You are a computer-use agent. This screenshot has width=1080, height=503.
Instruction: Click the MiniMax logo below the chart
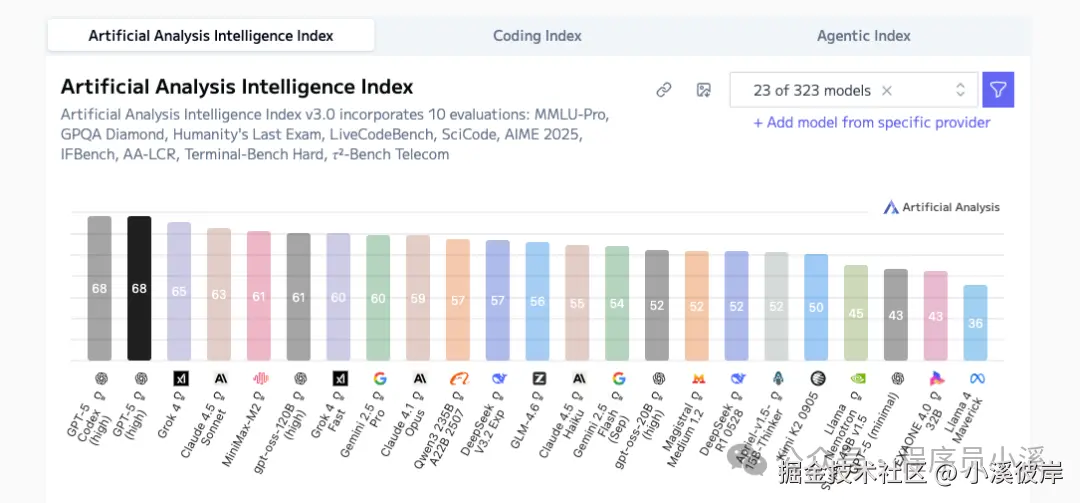[259, 378]
